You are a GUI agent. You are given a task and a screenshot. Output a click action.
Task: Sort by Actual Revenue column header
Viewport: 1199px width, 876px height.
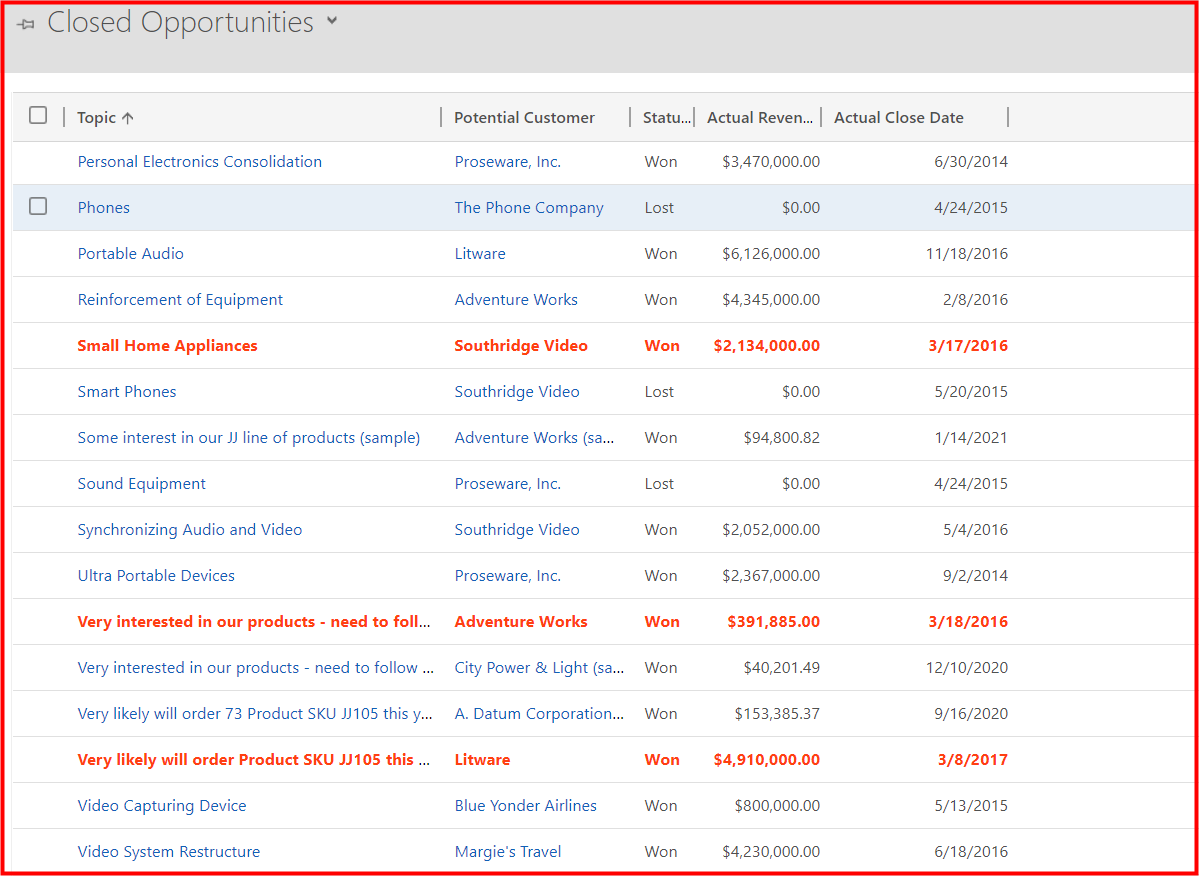point(760,118)
